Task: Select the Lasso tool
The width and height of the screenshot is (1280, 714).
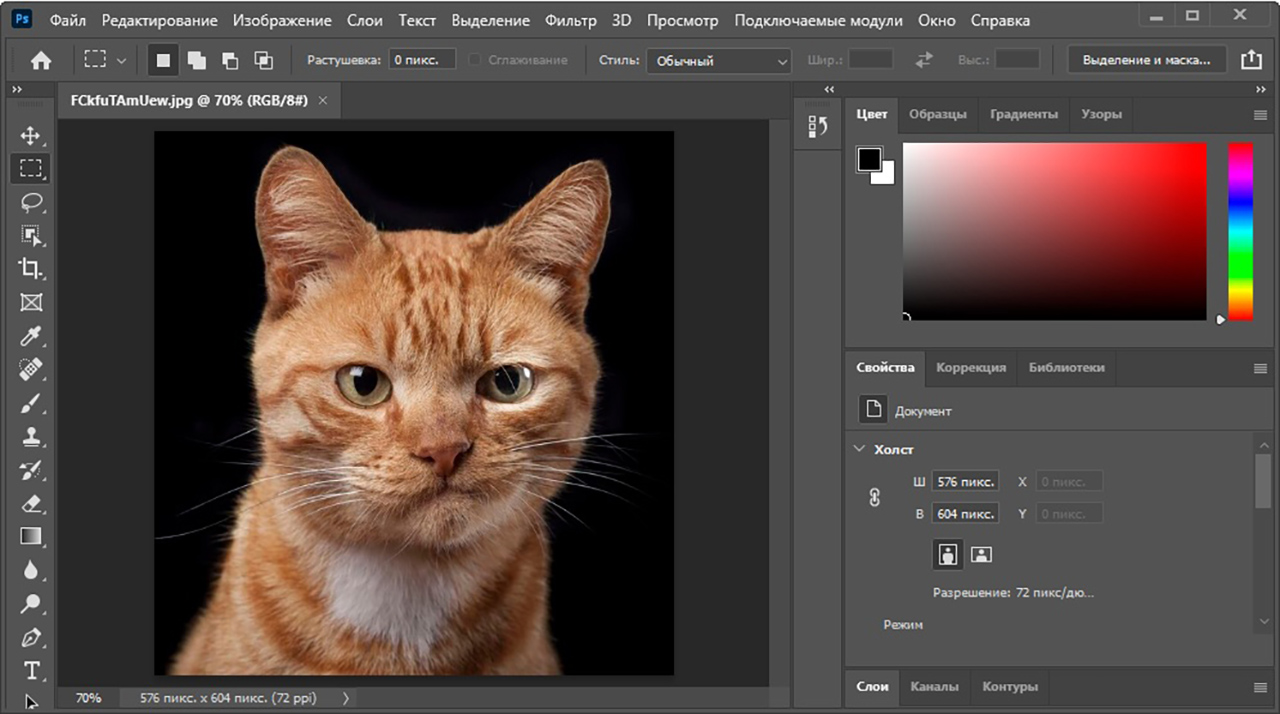Action: [31, 202]
